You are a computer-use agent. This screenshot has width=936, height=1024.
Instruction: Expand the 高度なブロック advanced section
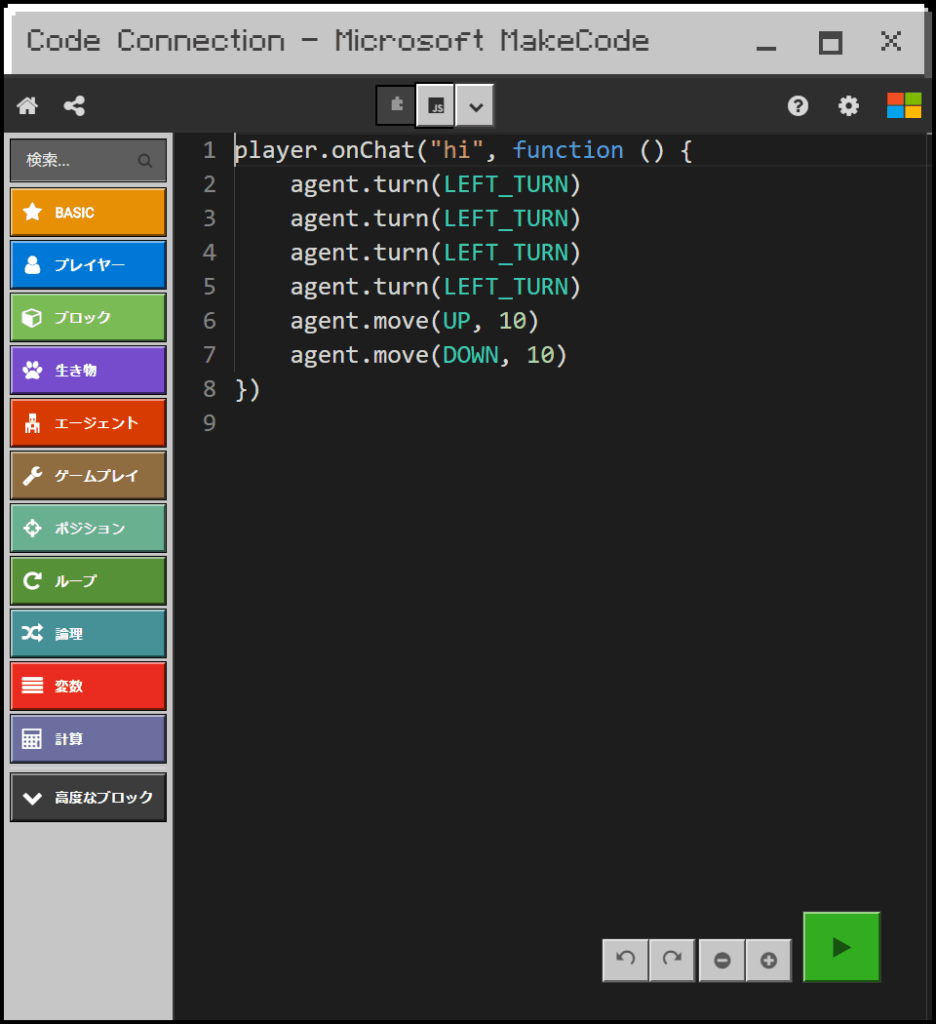click(x=88, y=797)
